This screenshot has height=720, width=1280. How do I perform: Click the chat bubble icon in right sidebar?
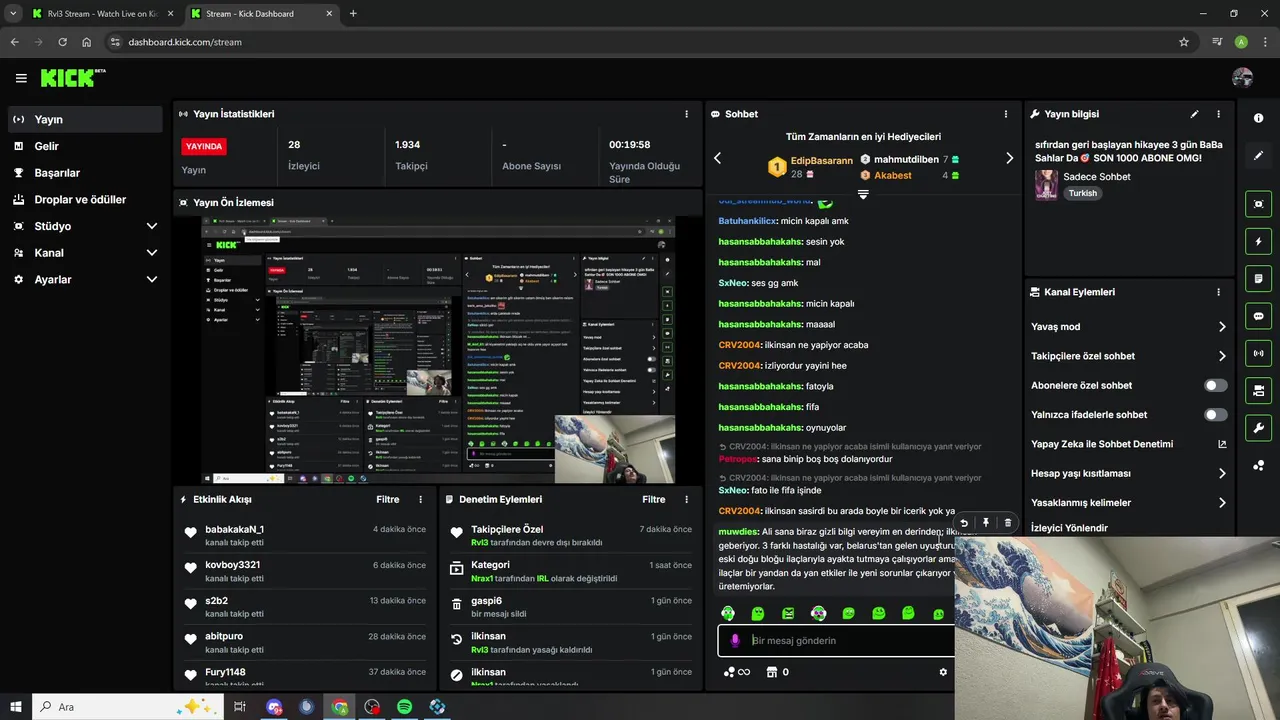1258,316
